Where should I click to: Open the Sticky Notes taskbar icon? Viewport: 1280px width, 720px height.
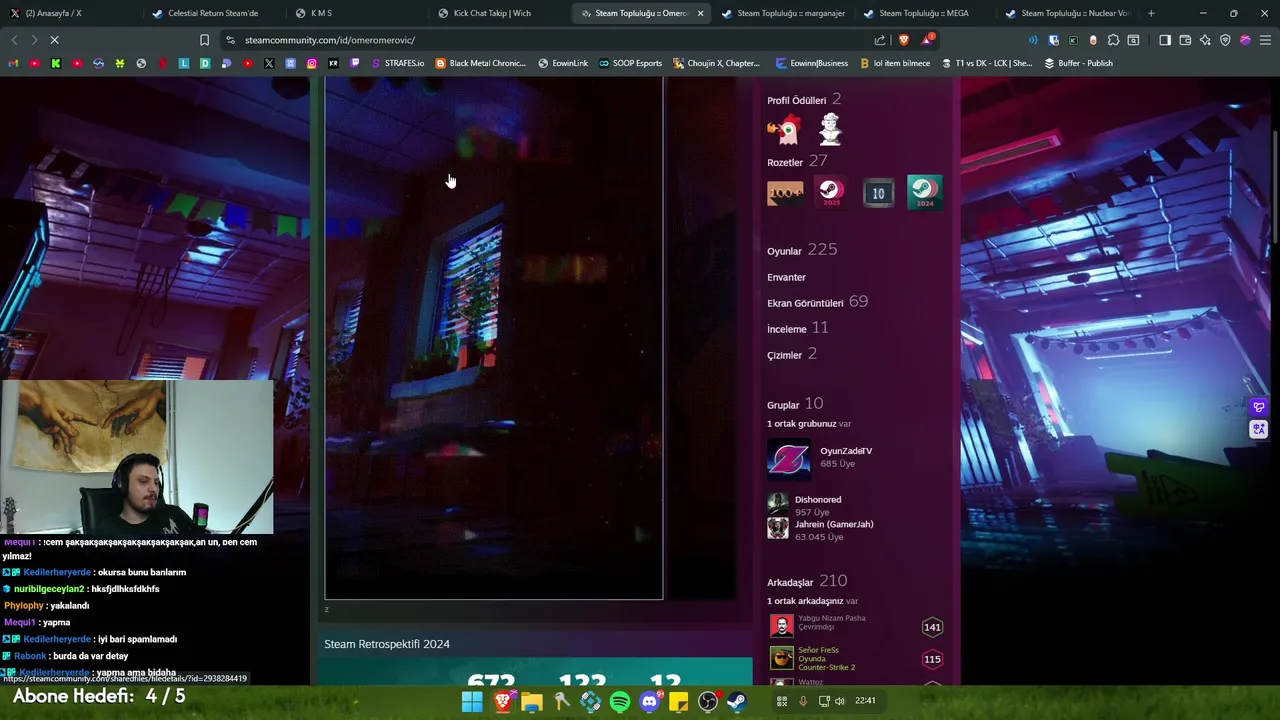[x=678, y=702]
